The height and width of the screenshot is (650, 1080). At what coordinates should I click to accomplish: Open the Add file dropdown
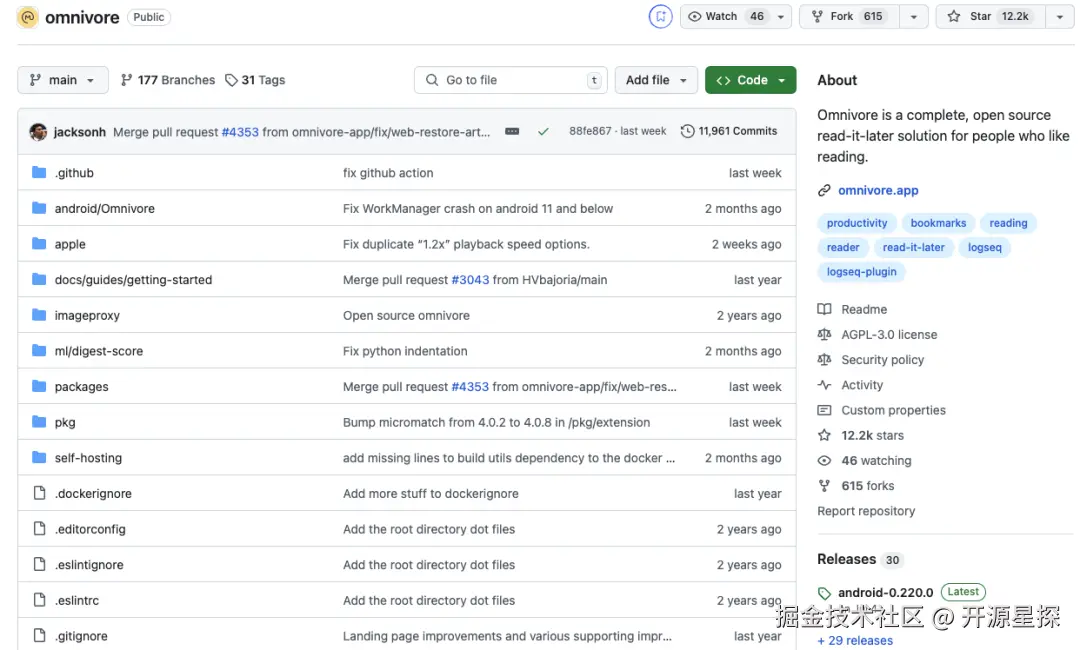click(656, 80)
